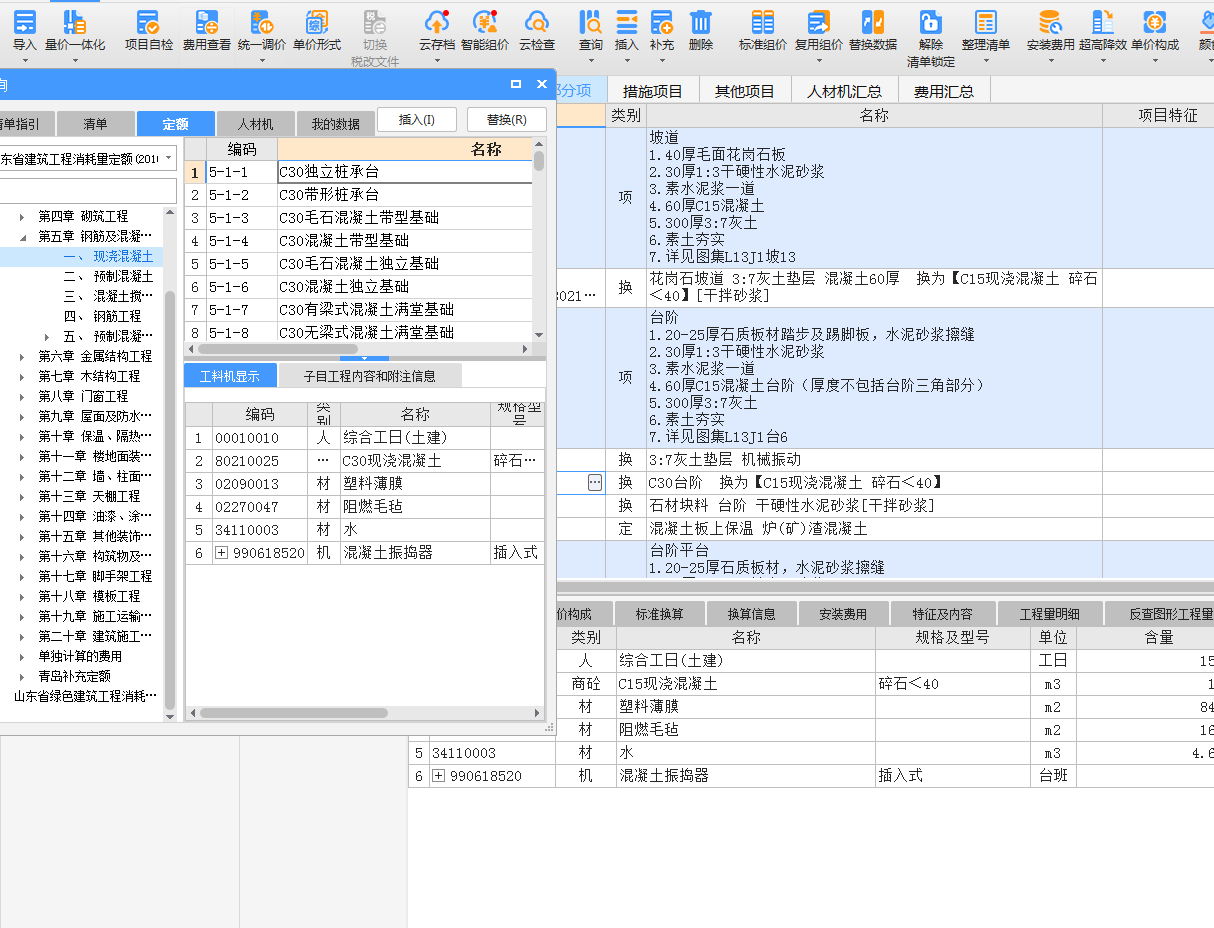1214x928 pixels.
Task: Open the 费用汇总 tab
Action: 944,90
